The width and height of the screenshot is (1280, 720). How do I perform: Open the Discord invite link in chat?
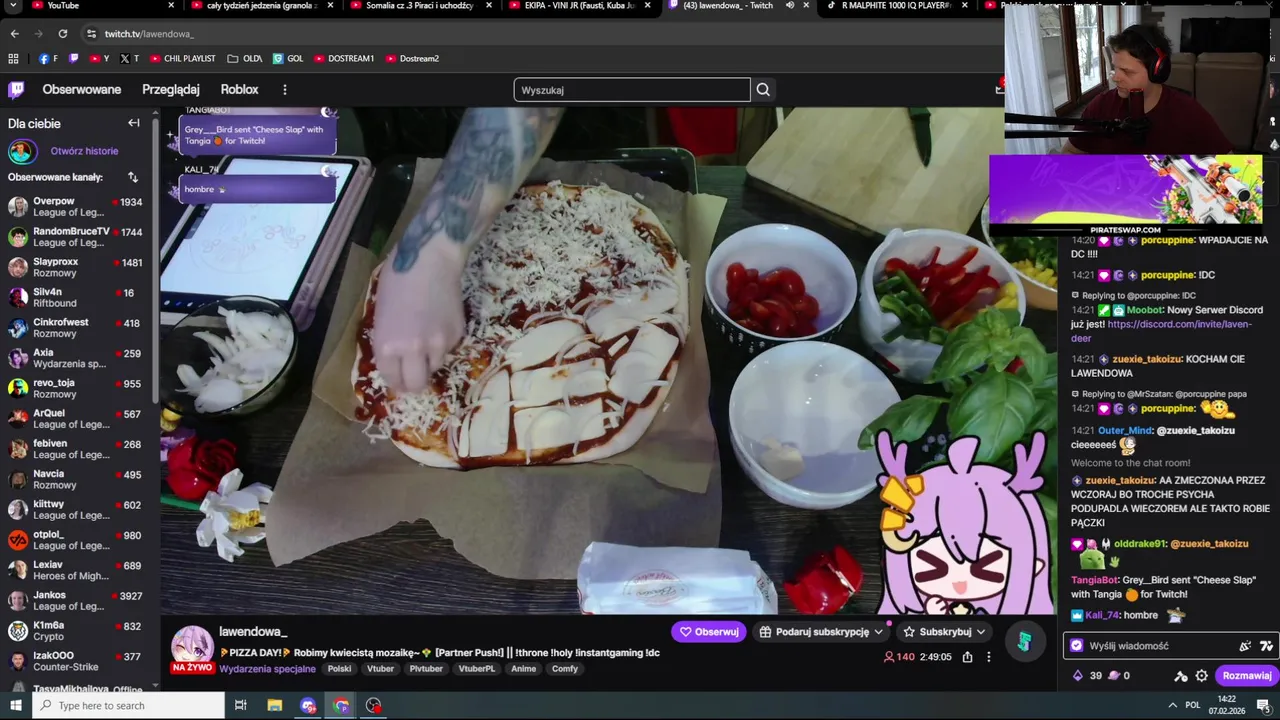[1161, 331]
